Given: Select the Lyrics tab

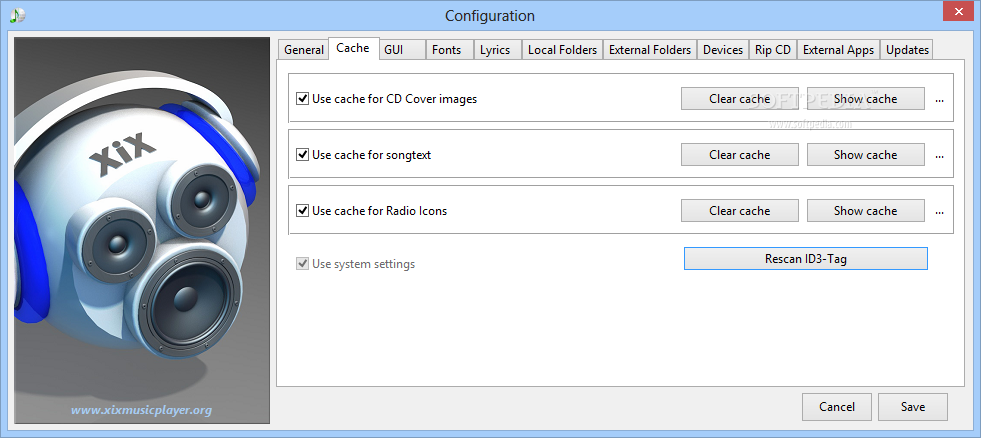Looking at the screenshot, I should coord(495,50).
